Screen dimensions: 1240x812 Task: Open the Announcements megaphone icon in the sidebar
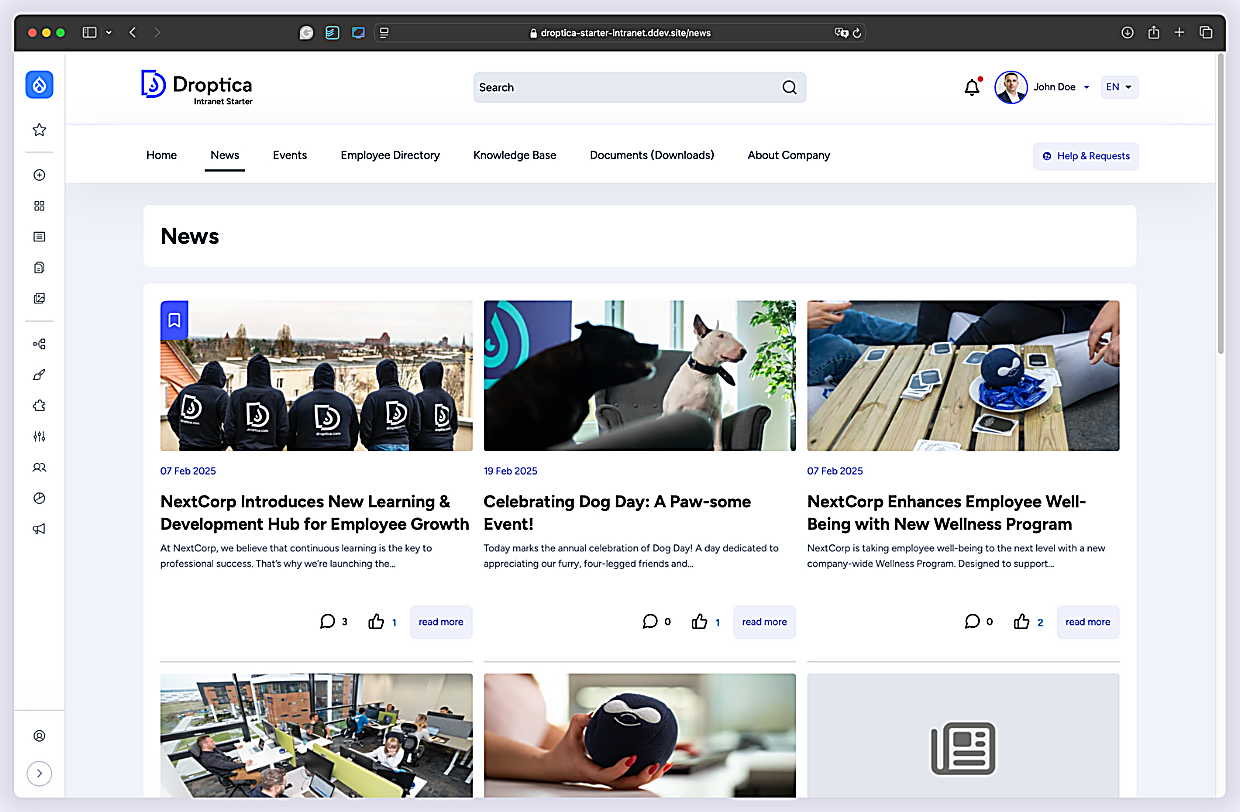click(x=39, y=529)
